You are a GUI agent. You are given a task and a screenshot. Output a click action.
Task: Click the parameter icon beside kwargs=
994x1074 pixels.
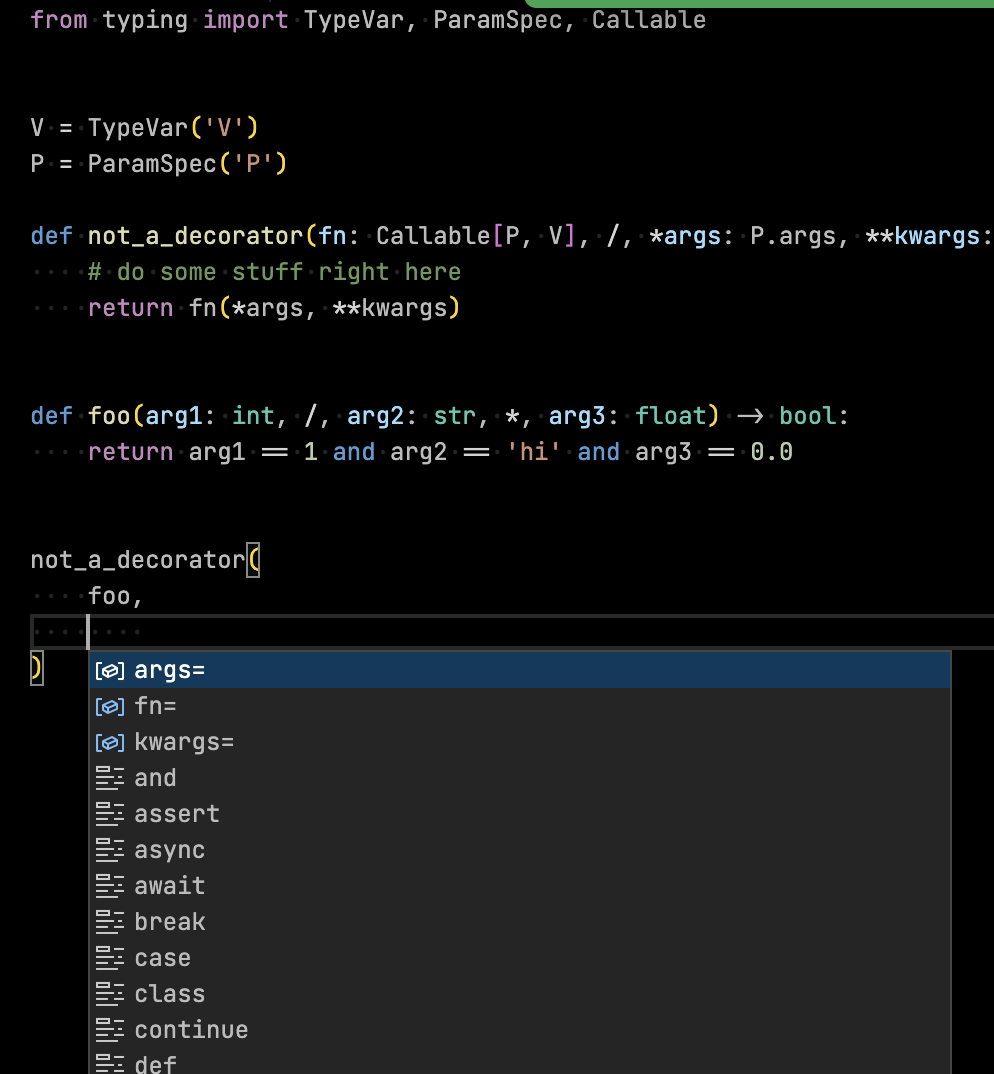tap(110, 742)
